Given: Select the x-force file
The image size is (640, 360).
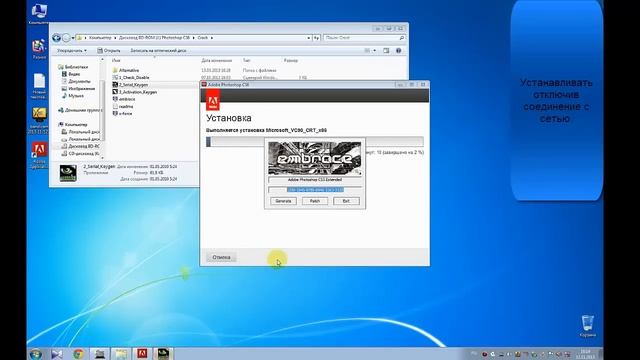Looking at the screenshot, I should pos(122,113).
